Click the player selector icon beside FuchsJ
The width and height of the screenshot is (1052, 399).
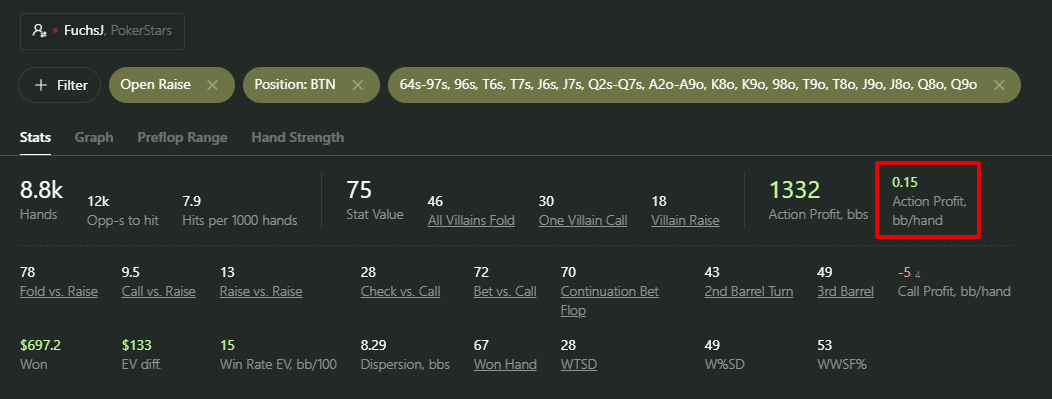(39, 31)
